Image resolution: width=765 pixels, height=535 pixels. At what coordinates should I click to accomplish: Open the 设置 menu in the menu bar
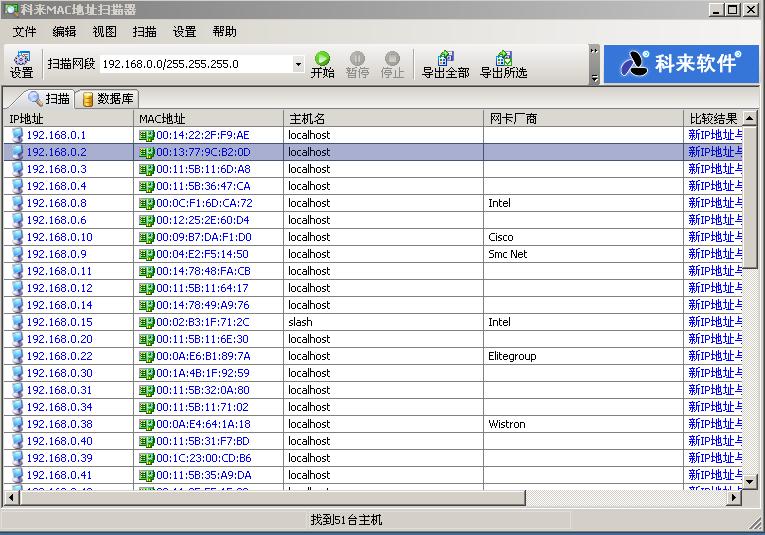coord(184,32)
